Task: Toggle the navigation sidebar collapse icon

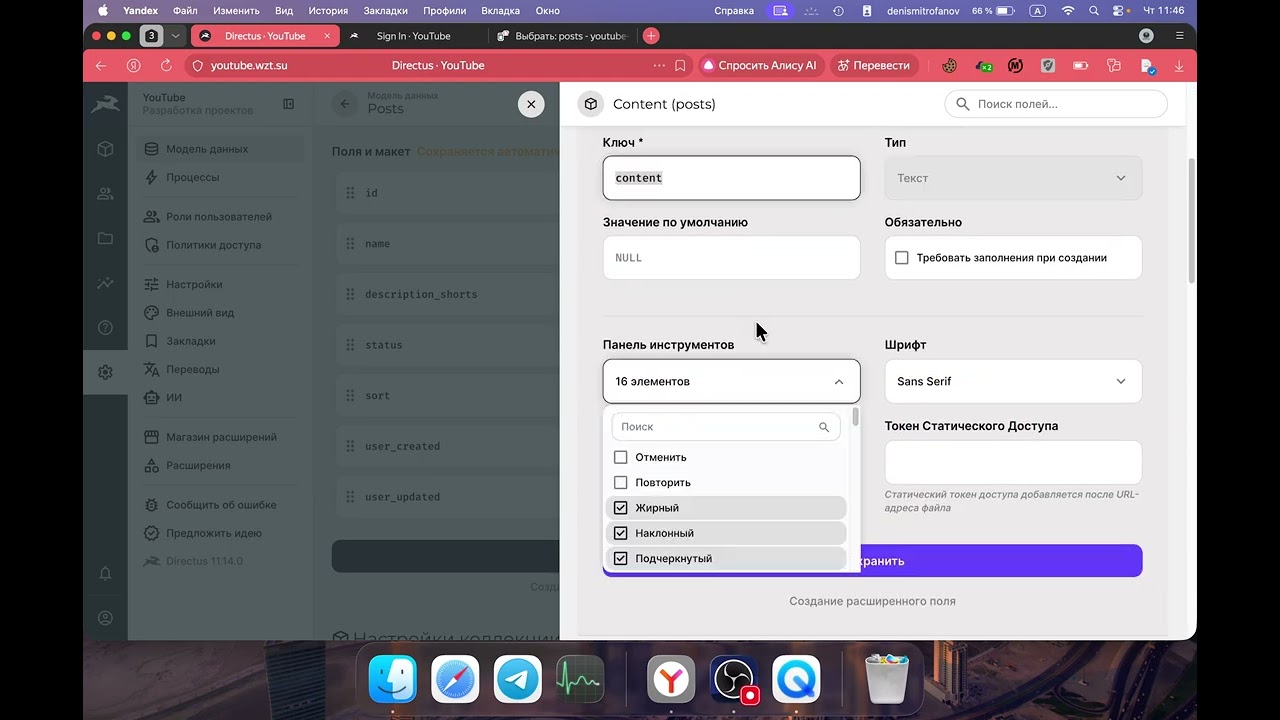Action: [288, 104]
